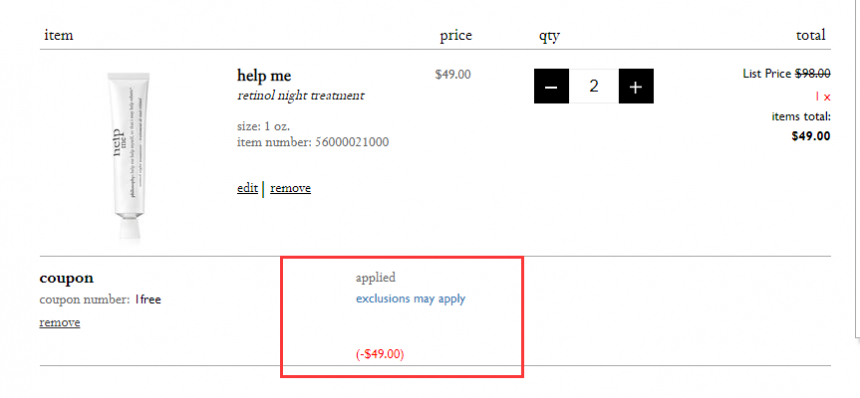
Task: Remove the help me item from cart
Action: 290,188
